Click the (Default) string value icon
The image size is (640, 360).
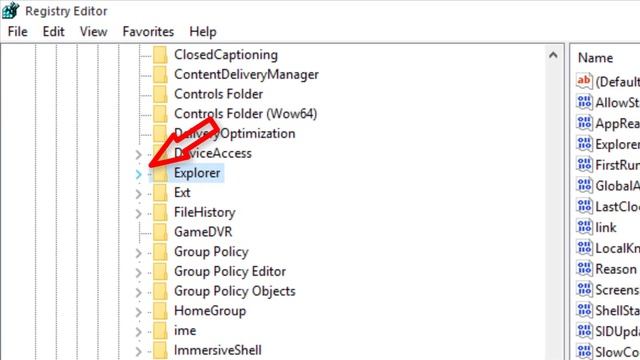click(x=584, y=81)
